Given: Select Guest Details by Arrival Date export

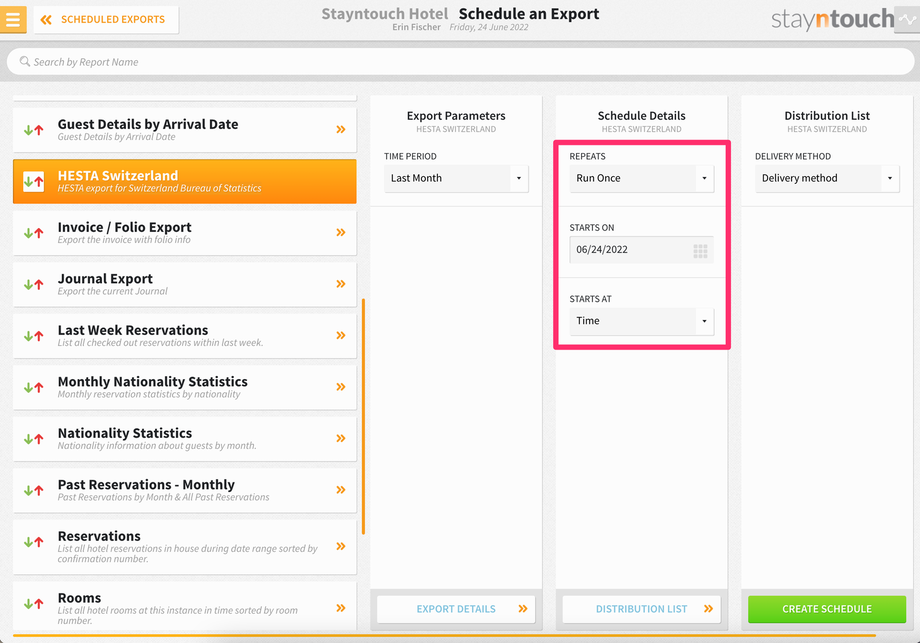Looking at the screenshot, I should (184, 130).
